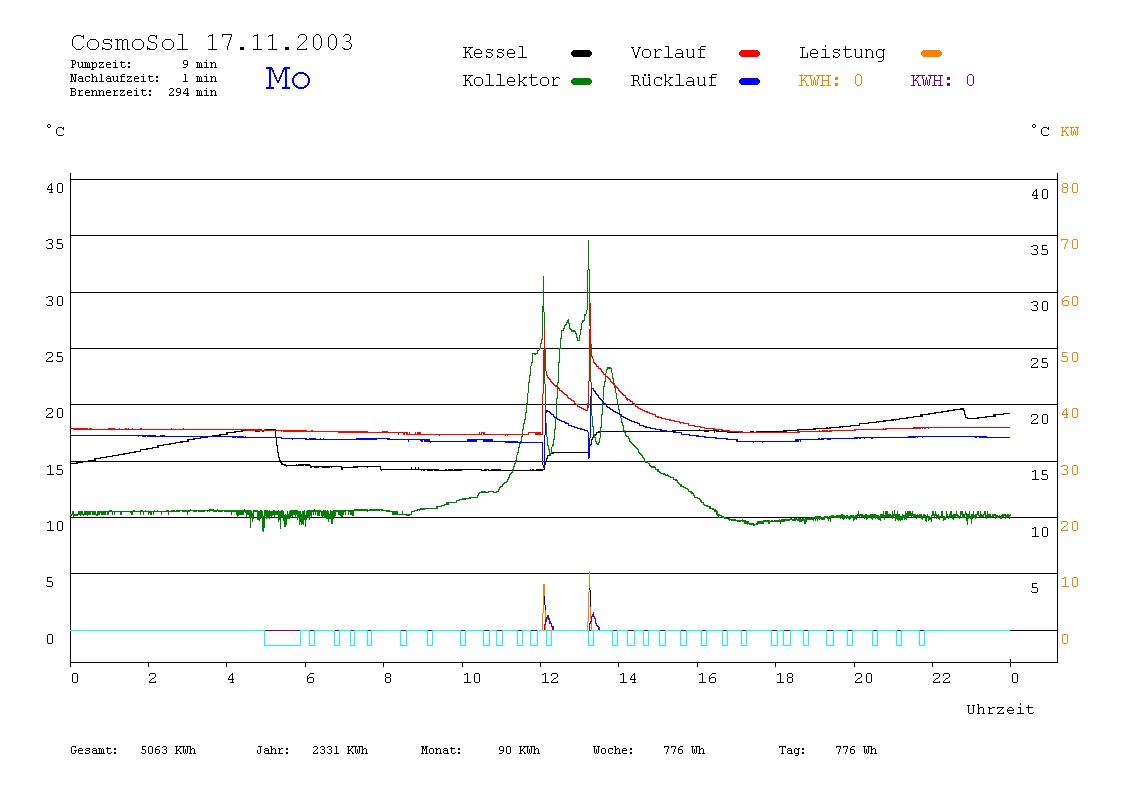The width and height of the screenshot is (1148, 812).
Task: Click the red Vorlauf legend swatch
Action: coord(750,53)
